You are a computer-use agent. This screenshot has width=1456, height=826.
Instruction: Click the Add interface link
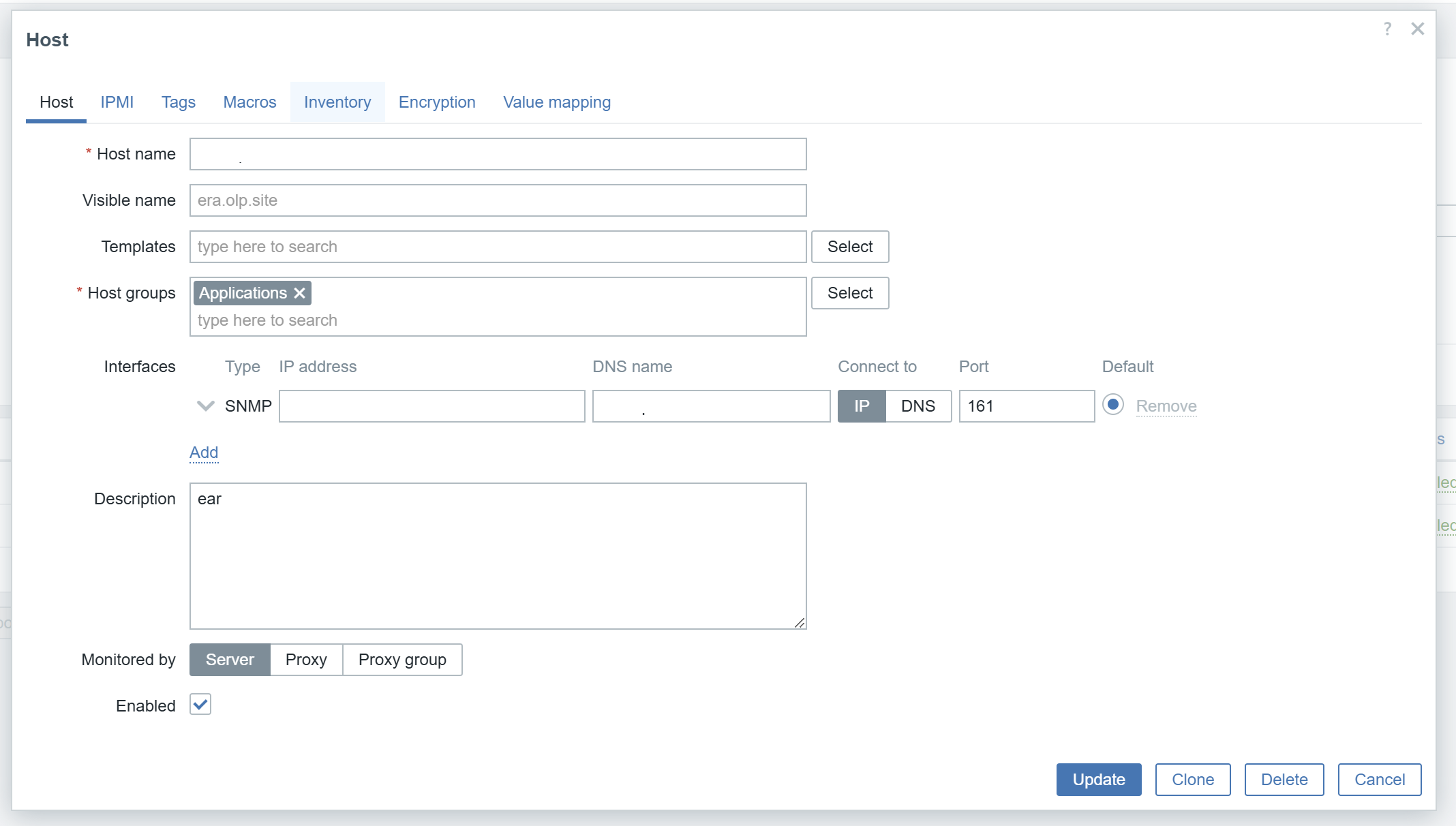click(x=204, y=453)
